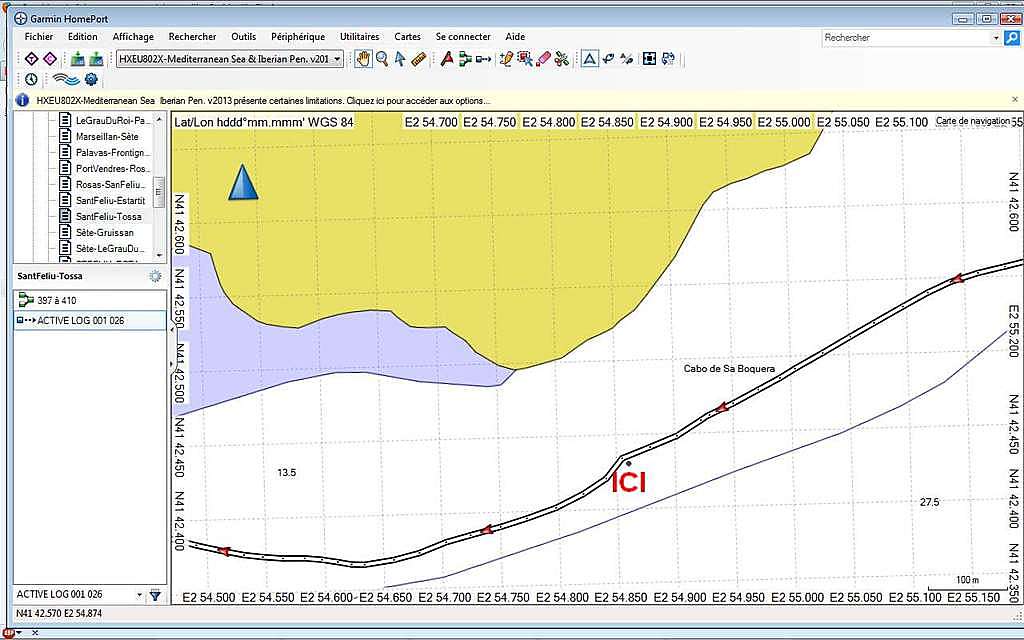Click the first green device transfer icon

(x=78, y=59)
